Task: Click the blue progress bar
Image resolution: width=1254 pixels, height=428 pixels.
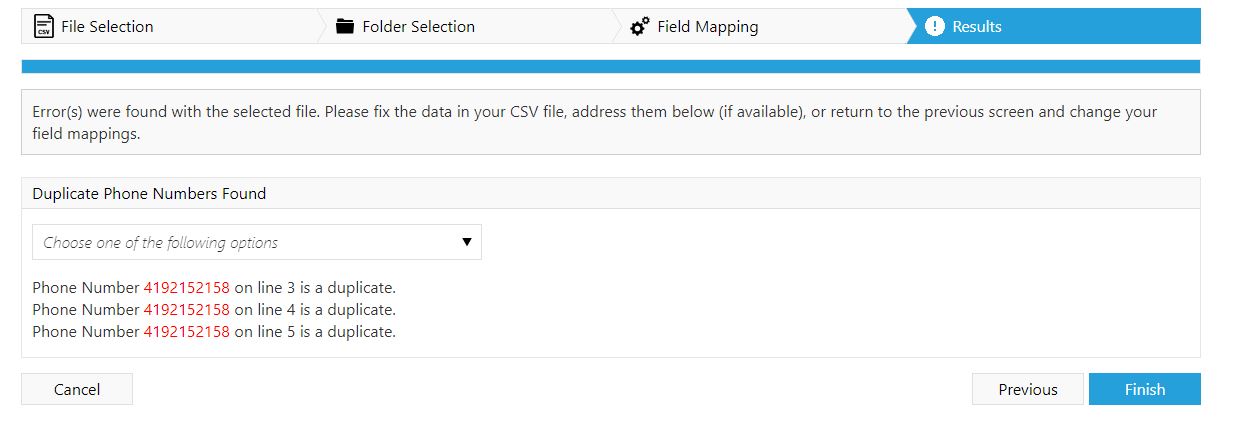Action: pos(610,67)
